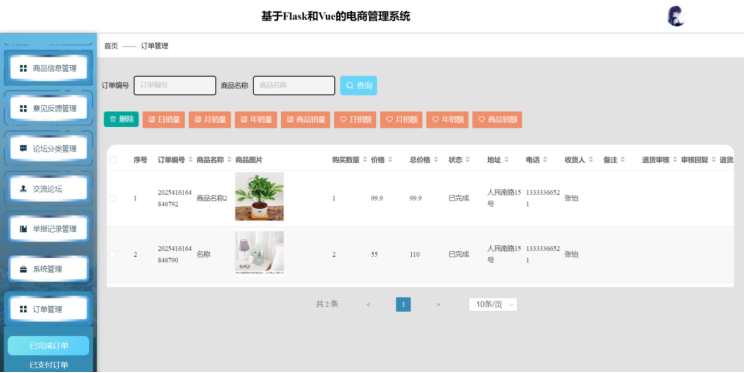Click the price 55 cell

[374, 254]
